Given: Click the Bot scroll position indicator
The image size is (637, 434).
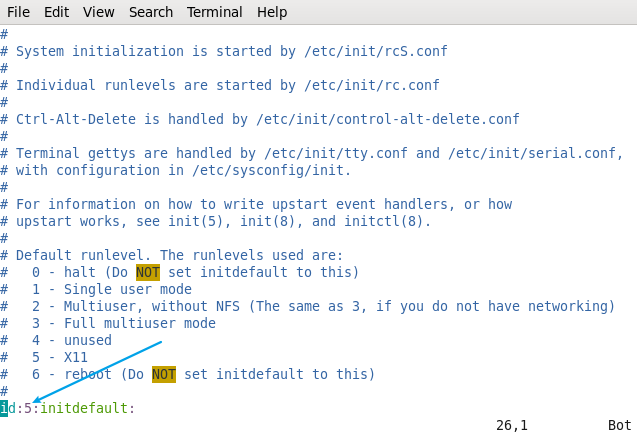Looking at the screenshot, I should pyautogui.click(x=620, y=425).
